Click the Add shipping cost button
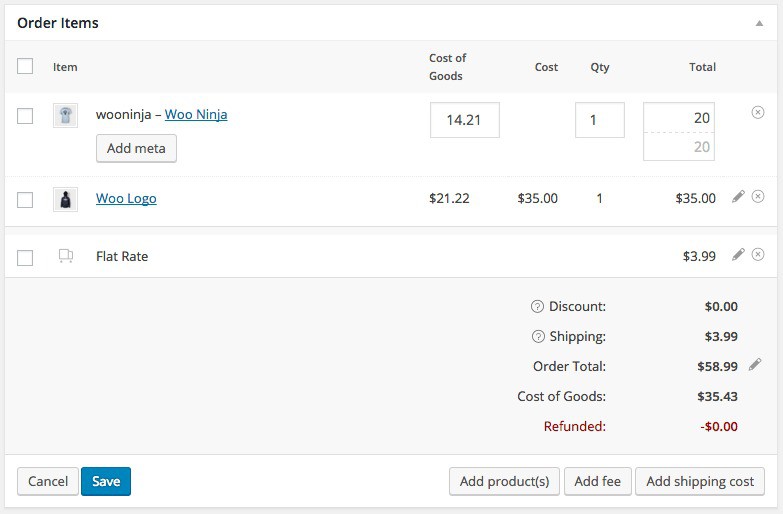Screen dimensions: 783x514 pos(700,481)
